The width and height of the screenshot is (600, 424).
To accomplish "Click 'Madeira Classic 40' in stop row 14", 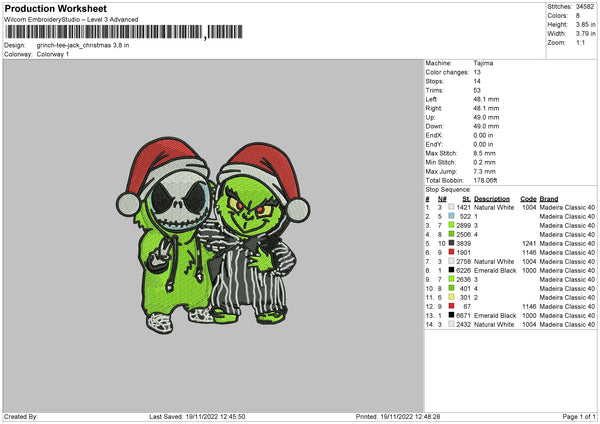I will (567, 324).
